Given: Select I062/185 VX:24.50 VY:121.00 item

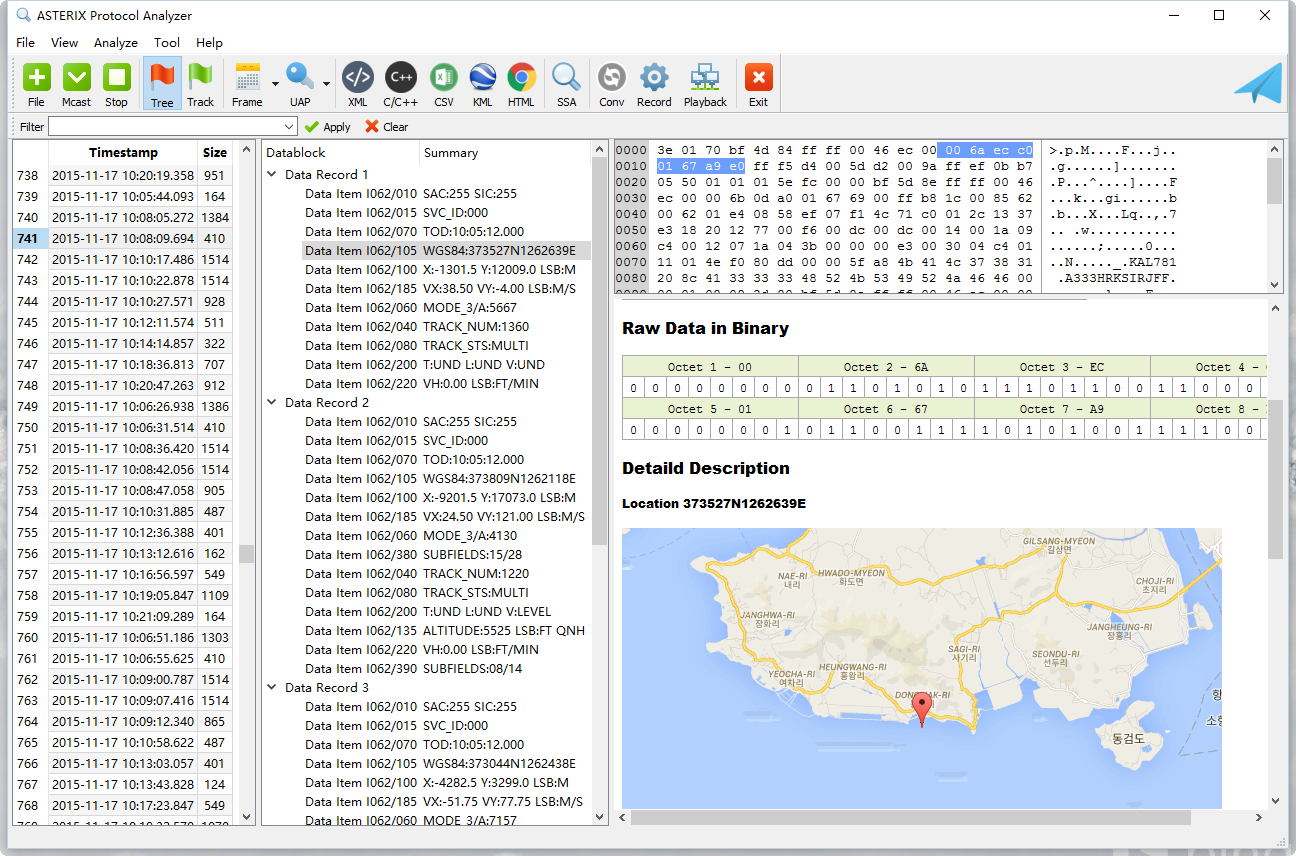Looking at the screenshot, I should click(445, 516).
